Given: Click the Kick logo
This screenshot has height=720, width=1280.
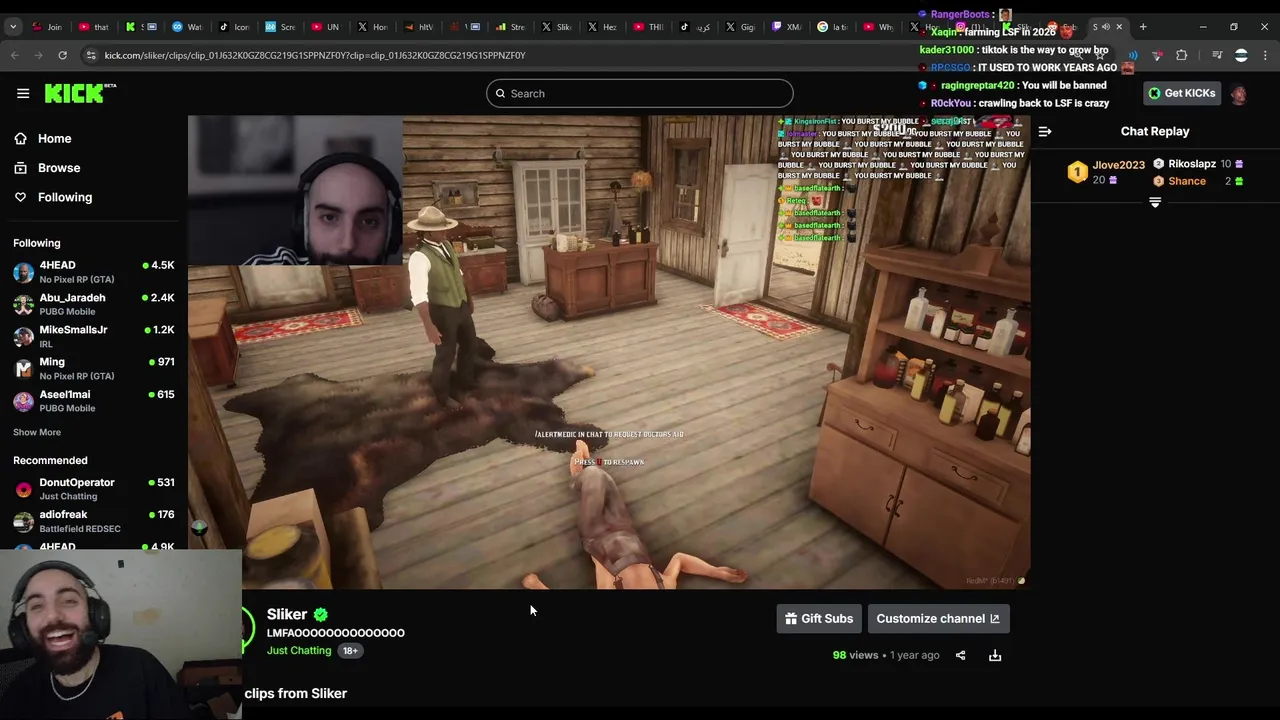Looking at the screenshot, I should [80, 93].
